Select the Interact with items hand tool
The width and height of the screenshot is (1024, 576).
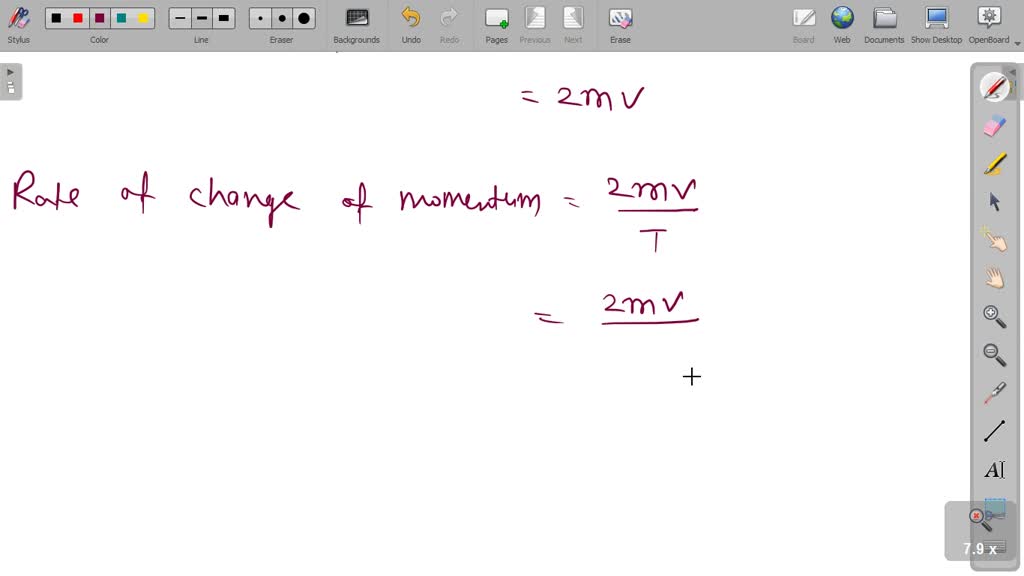click(x=994, y=240)
